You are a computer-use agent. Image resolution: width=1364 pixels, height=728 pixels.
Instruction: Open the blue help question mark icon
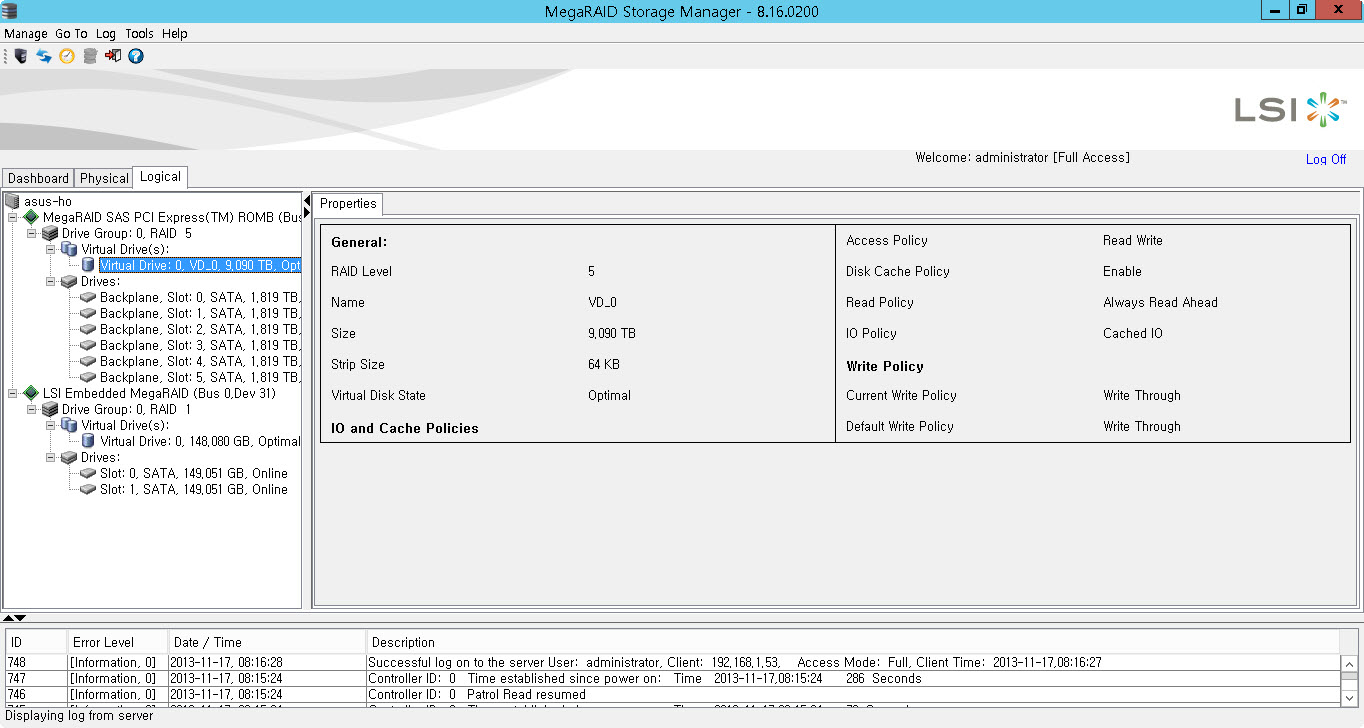point(136,56)
